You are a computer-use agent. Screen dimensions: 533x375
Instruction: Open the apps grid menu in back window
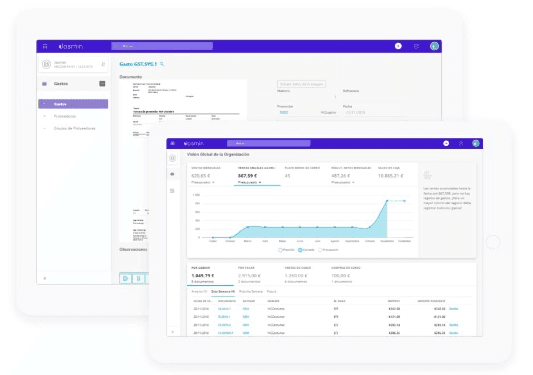45,47
